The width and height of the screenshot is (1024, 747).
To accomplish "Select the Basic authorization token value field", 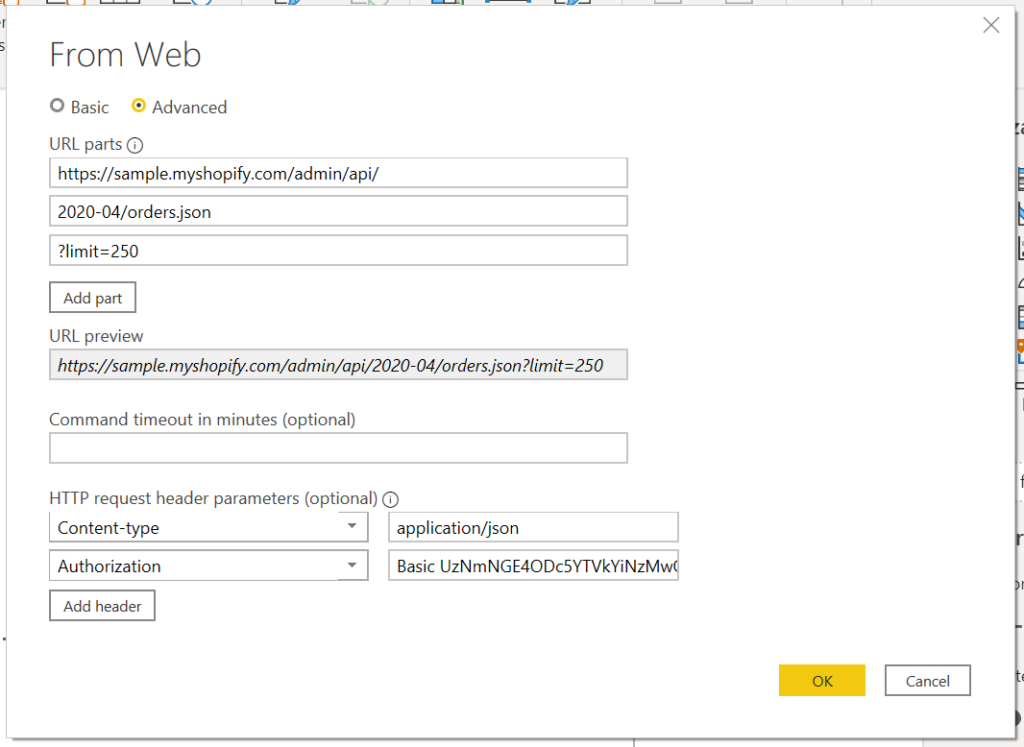I will click(x=533, y=565).
